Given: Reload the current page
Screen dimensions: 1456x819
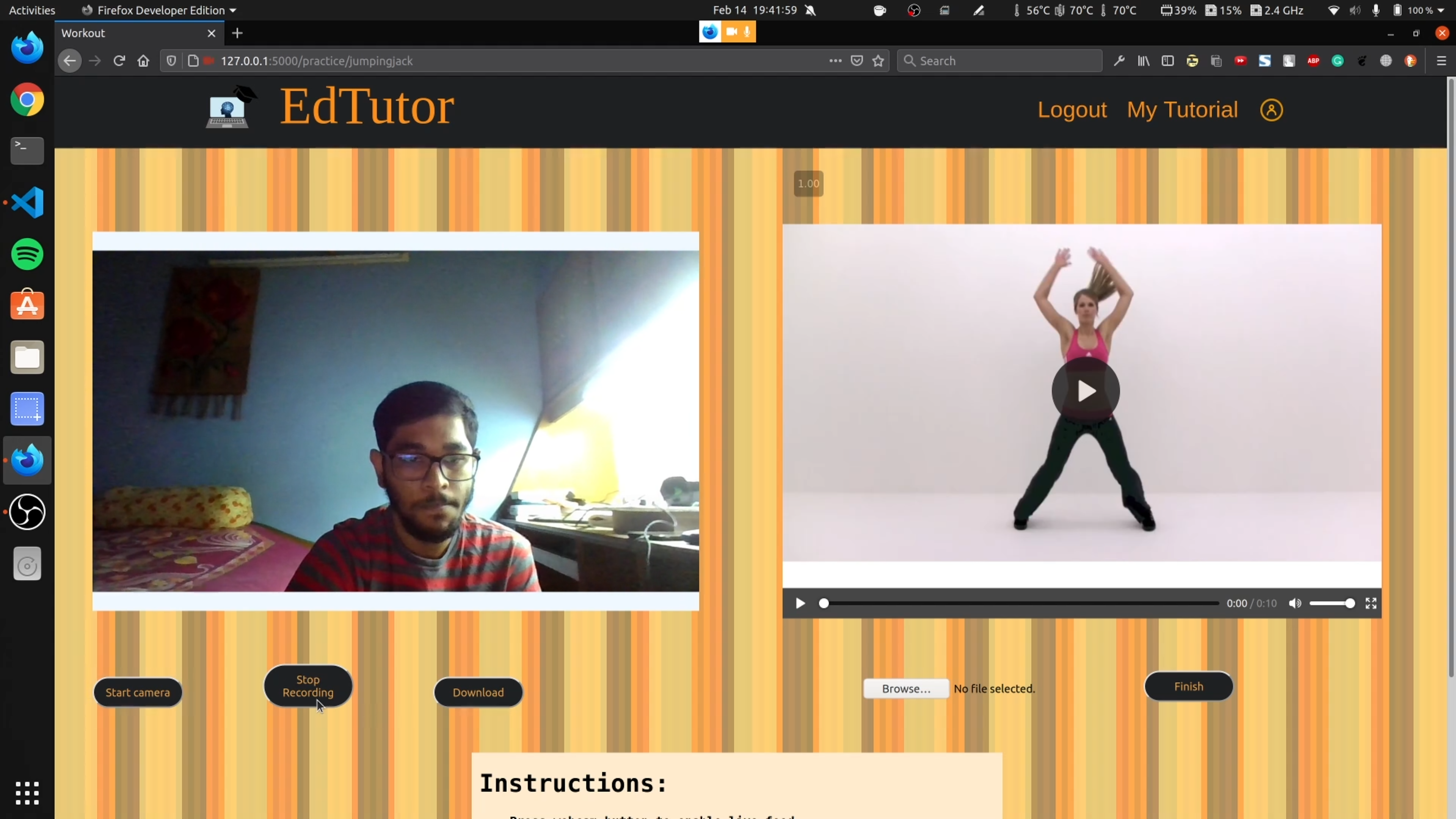Looking at the screenshot, I should pyautogui.click(x=119, y=61).
